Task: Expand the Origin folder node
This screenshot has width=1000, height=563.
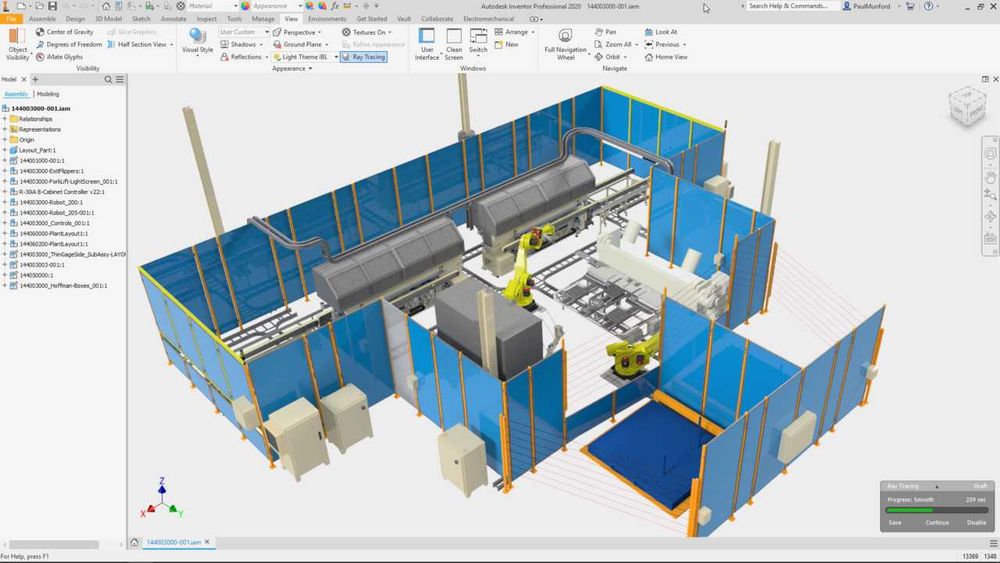Action: [x=5, y=140]
